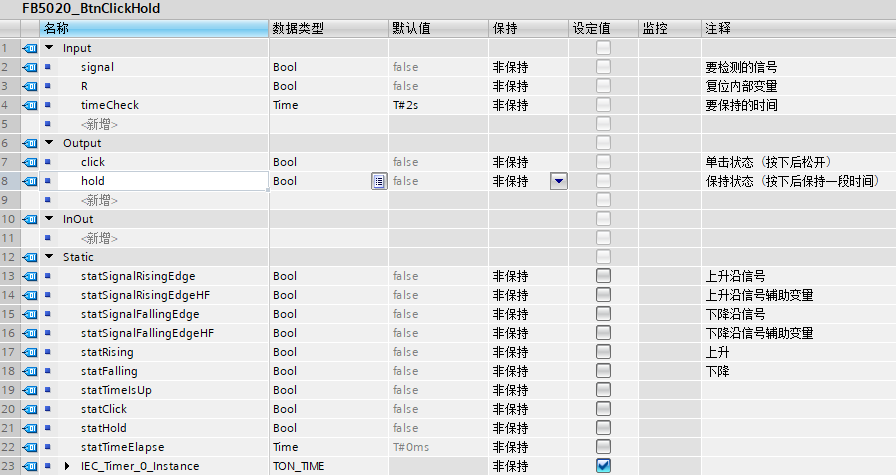Click the variable icon in the statSignalFallingEdge row
The height and width of the screenshot is (475, 896).
point(30,314)
